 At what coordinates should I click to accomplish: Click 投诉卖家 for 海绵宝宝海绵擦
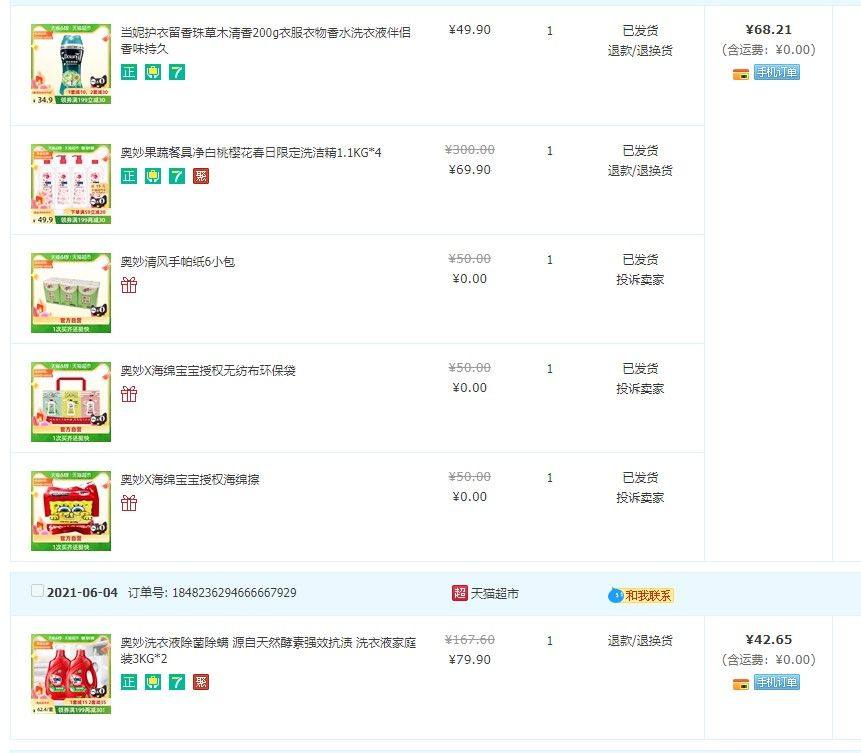640,498
